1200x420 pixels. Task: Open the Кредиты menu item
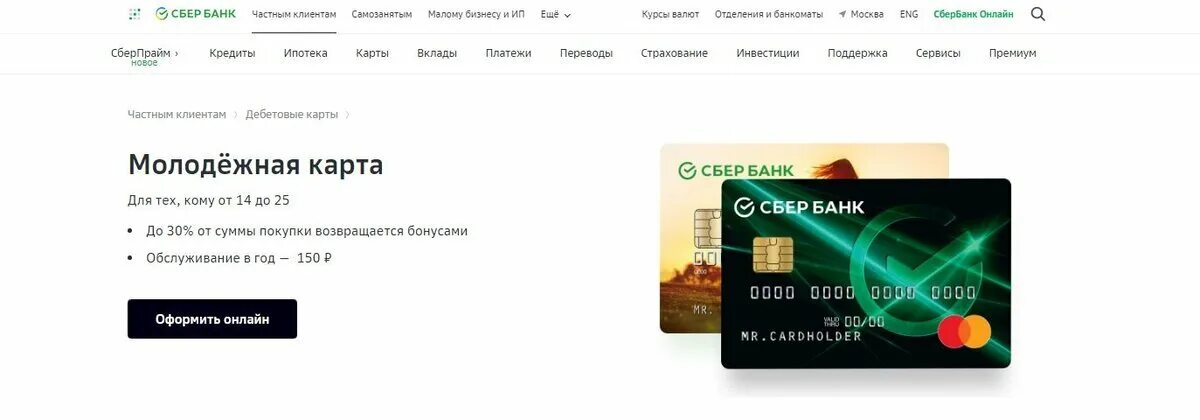click(x=232, y=53)
